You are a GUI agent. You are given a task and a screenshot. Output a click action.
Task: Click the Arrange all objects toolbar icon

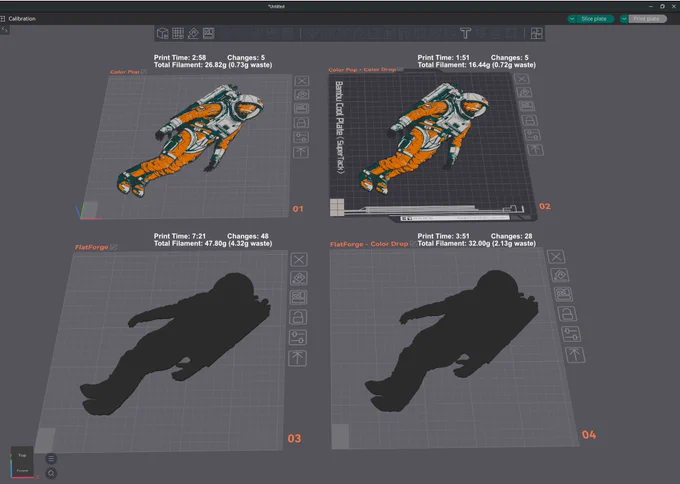pyautogui.click(x=209, y=33)
